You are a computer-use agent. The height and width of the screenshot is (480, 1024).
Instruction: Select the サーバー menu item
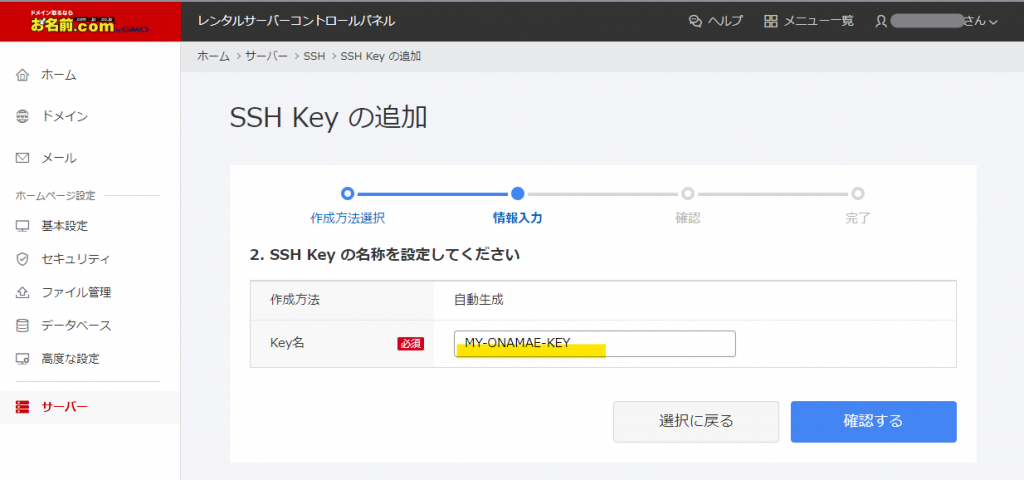point(64,407)
